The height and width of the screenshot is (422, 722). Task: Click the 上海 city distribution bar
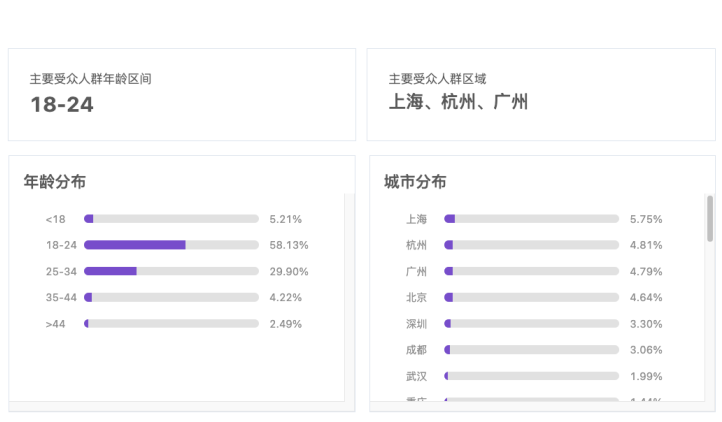coord(531,219)
